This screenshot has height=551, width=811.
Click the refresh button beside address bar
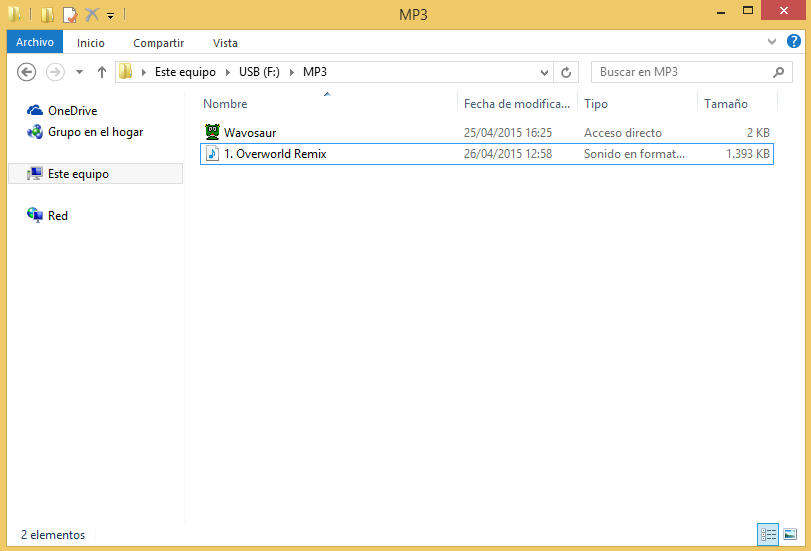pyautogui.click(x=566, y=73)
